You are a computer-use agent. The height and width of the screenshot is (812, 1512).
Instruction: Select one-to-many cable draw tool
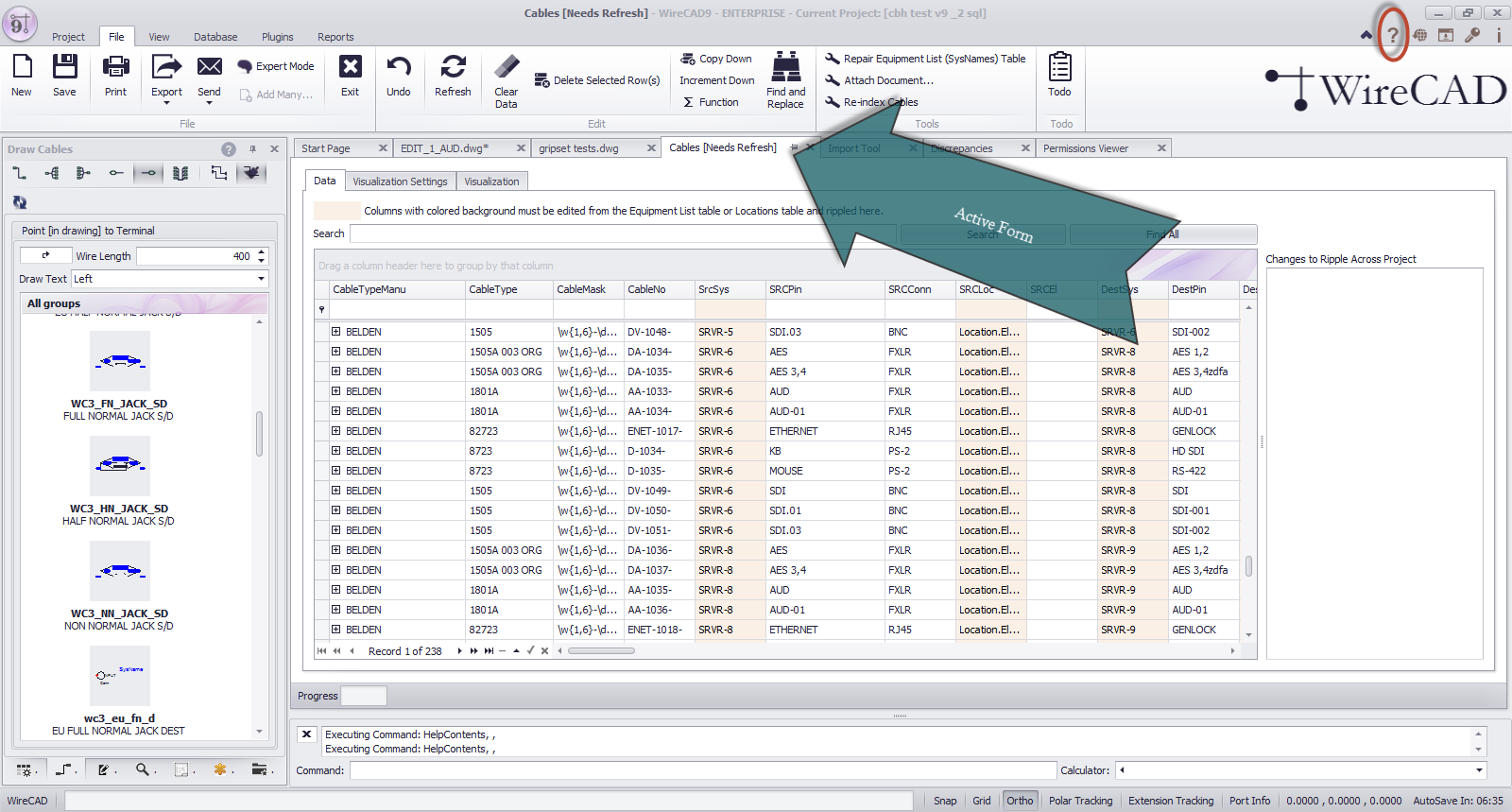52,173
